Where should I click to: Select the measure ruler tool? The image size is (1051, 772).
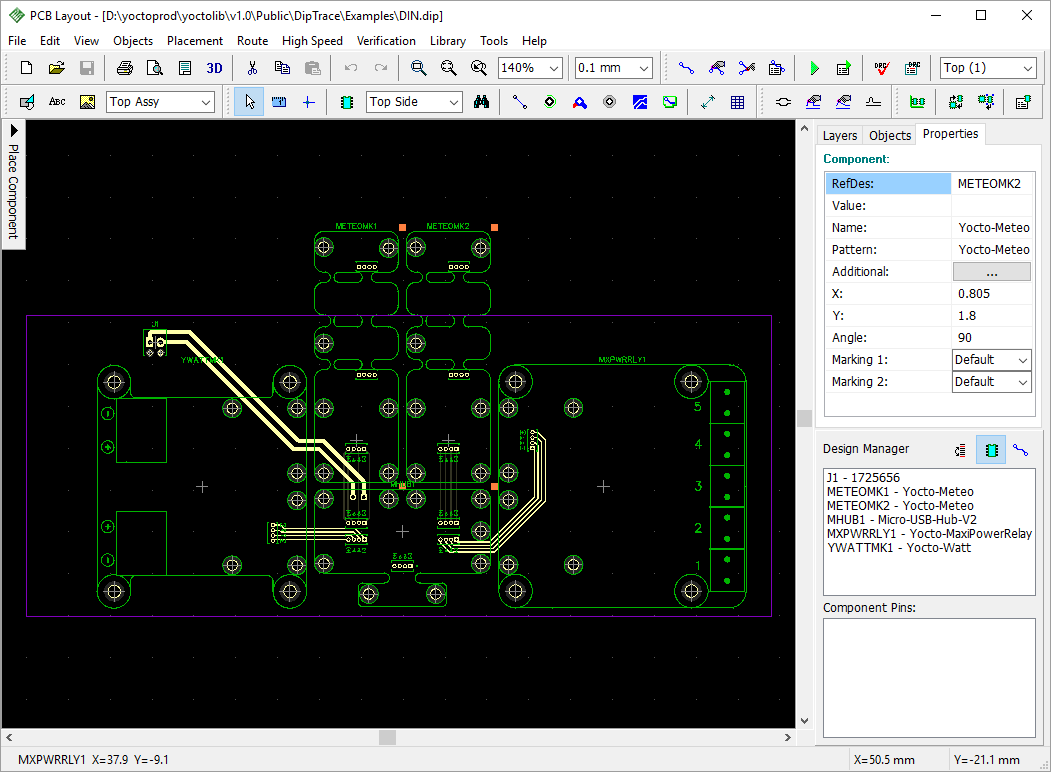point(279,102)
